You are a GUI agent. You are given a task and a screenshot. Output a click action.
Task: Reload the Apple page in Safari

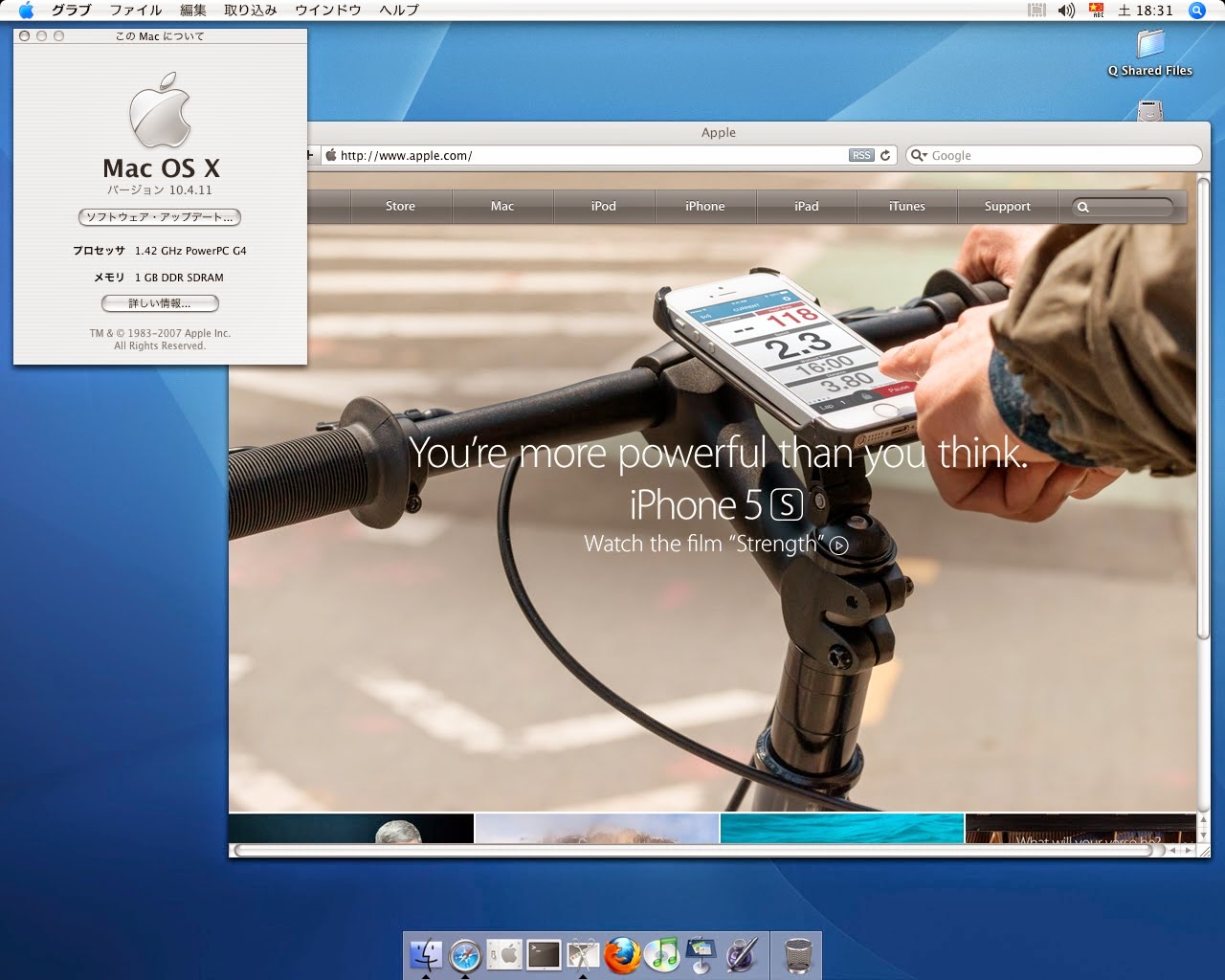pos(886,155)
